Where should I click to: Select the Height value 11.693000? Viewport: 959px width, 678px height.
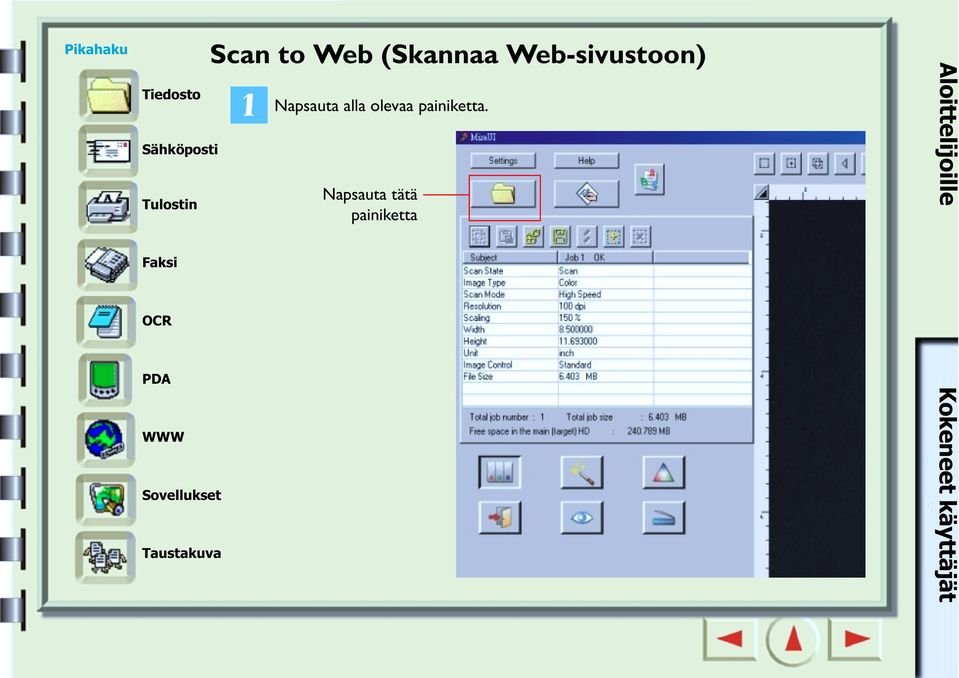(578, 341)
